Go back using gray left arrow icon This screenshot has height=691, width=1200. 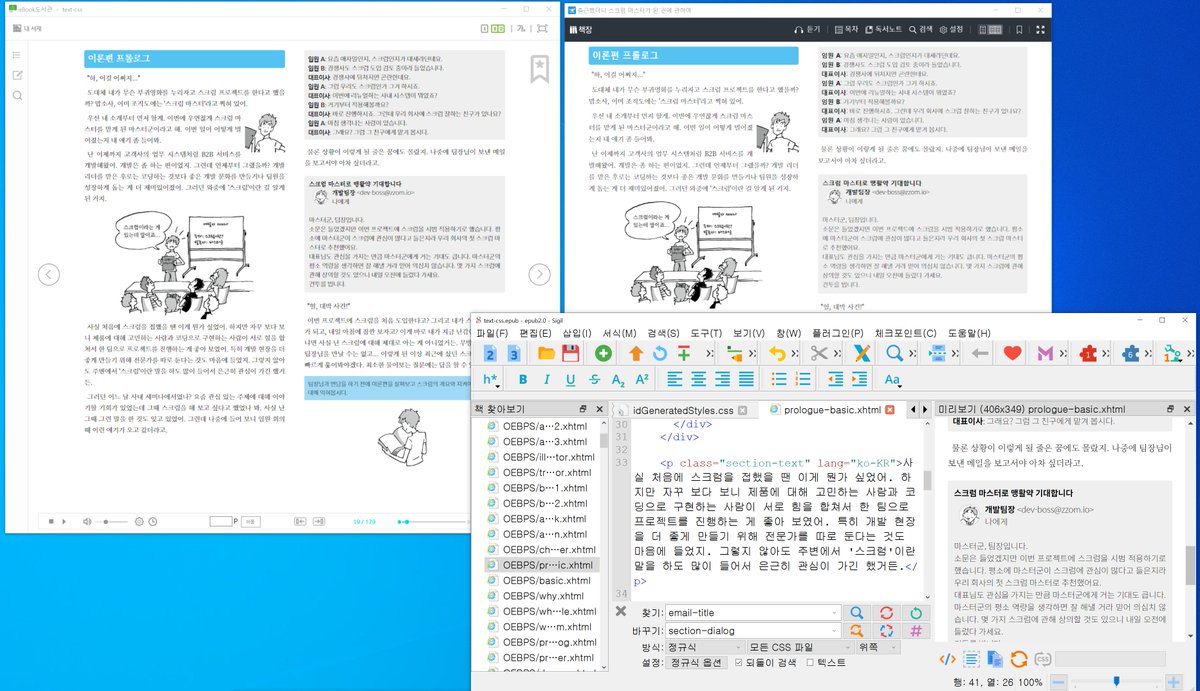coord(980,353)
